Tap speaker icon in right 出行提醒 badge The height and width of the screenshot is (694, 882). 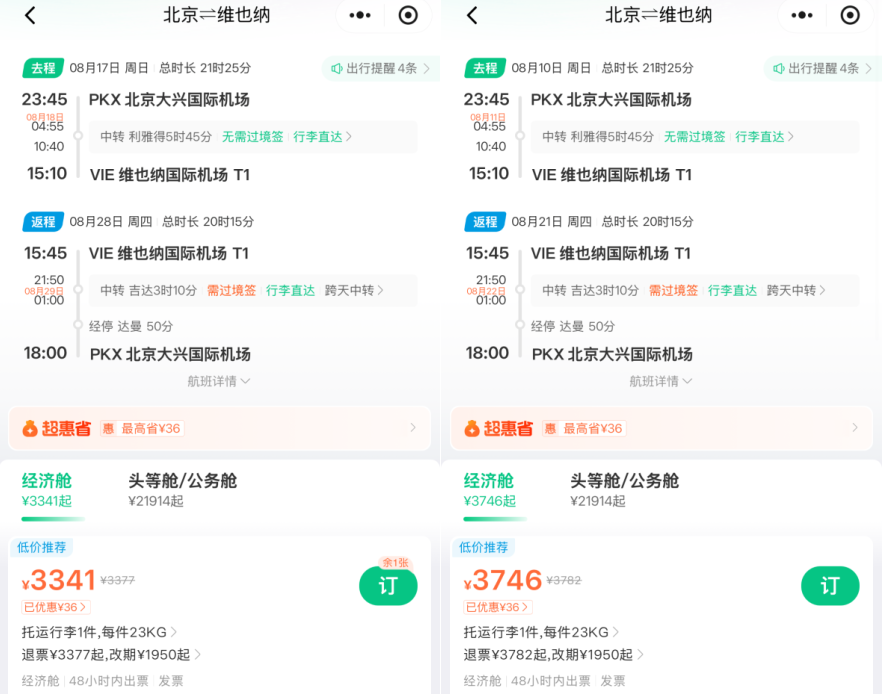[x=778, y=69]
